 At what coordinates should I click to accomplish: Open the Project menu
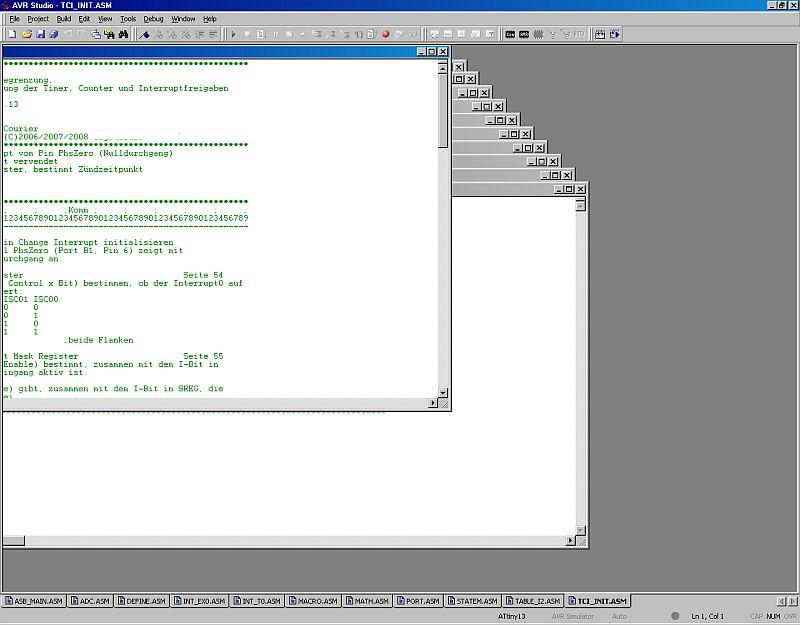[38, 19]
